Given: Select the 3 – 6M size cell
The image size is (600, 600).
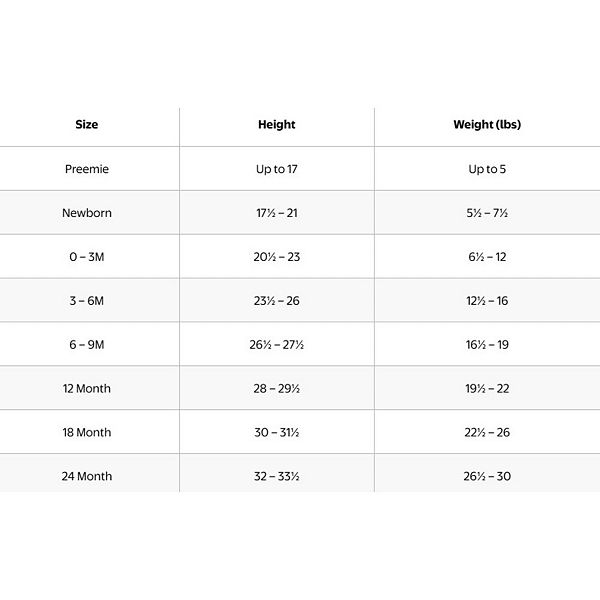Looking at the screenshot, I should (x=87, y=301).
